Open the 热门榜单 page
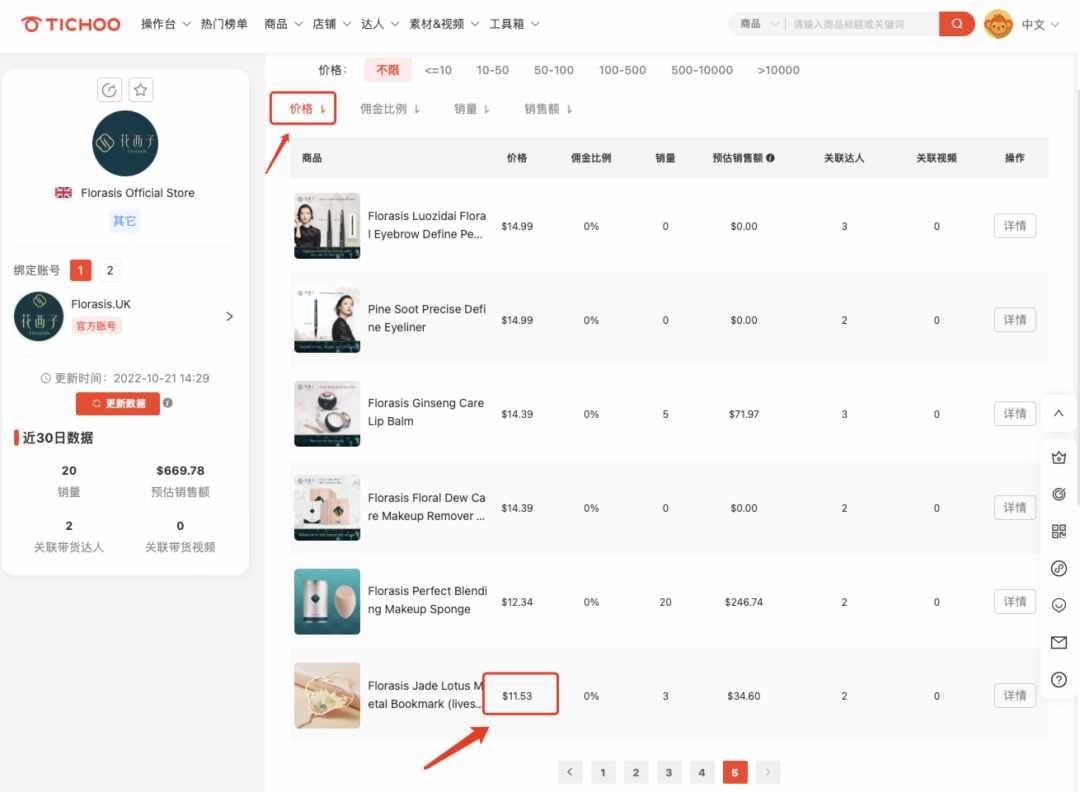 click(x=224, y=24)
